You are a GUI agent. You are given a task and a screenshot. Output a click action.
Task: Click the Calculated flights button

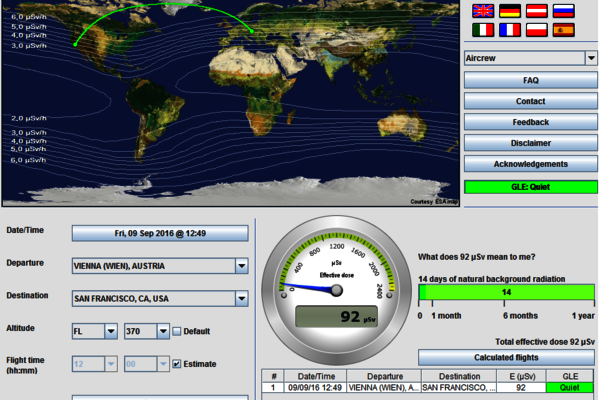[x=506, y=358]
